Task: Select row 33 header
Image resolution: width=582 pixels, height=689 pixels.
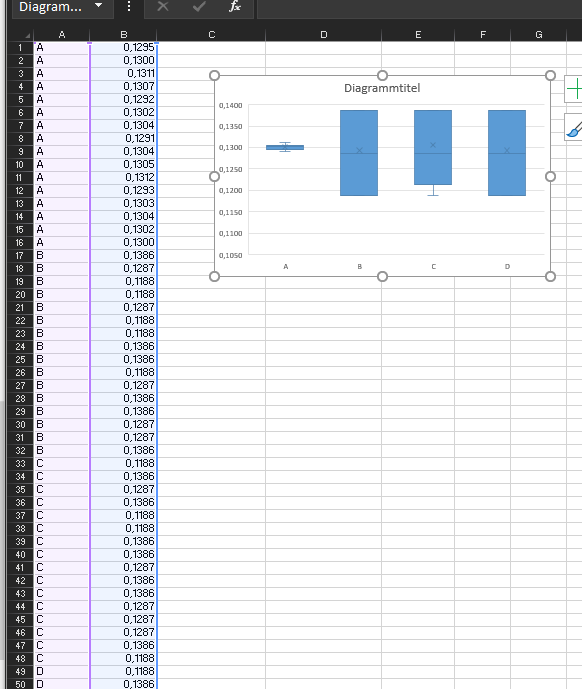Action: point(20,464)
